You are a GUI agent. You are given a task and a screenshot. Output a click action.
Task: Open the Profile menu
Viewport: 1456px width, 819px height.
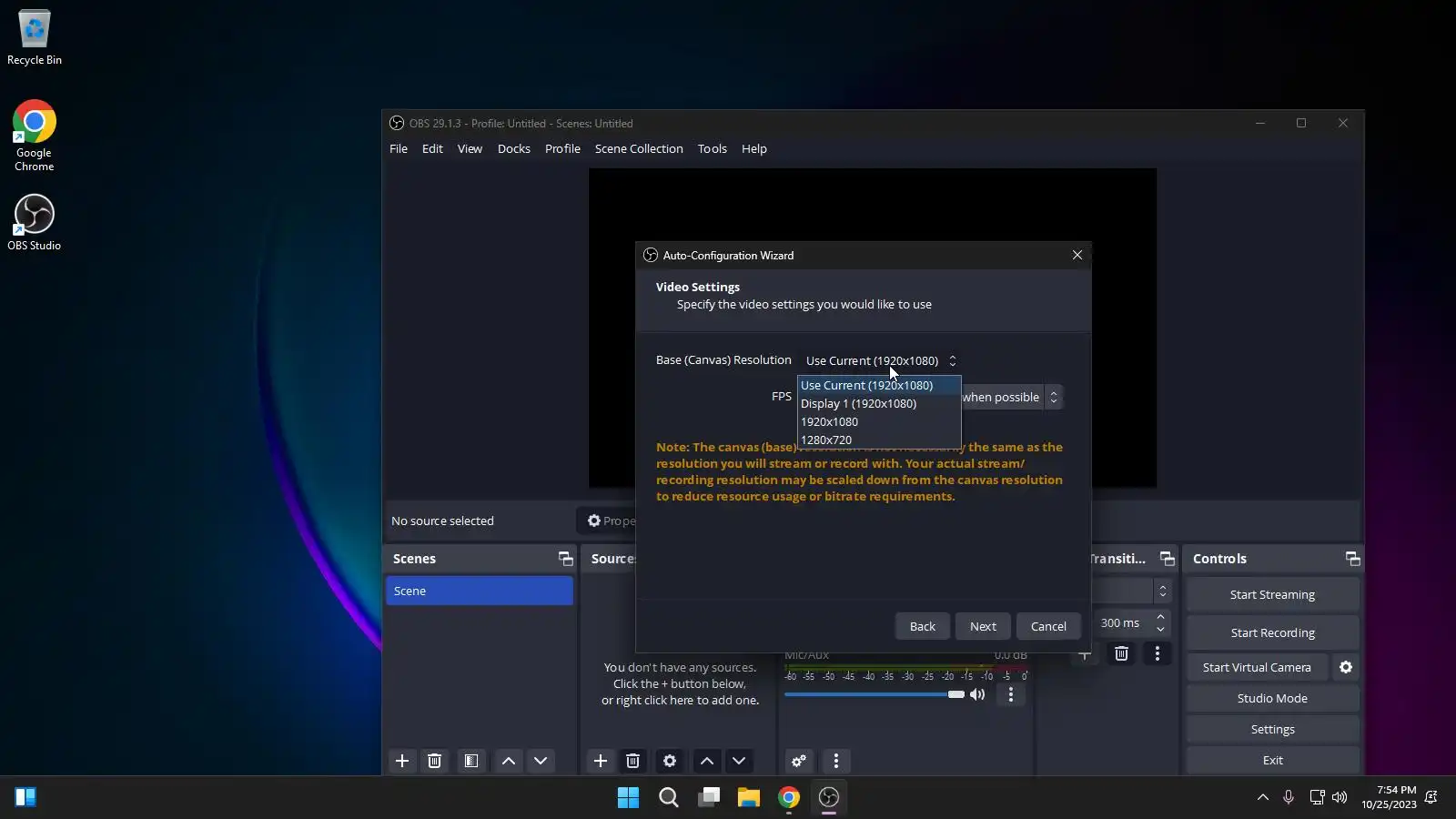(562, 148)
